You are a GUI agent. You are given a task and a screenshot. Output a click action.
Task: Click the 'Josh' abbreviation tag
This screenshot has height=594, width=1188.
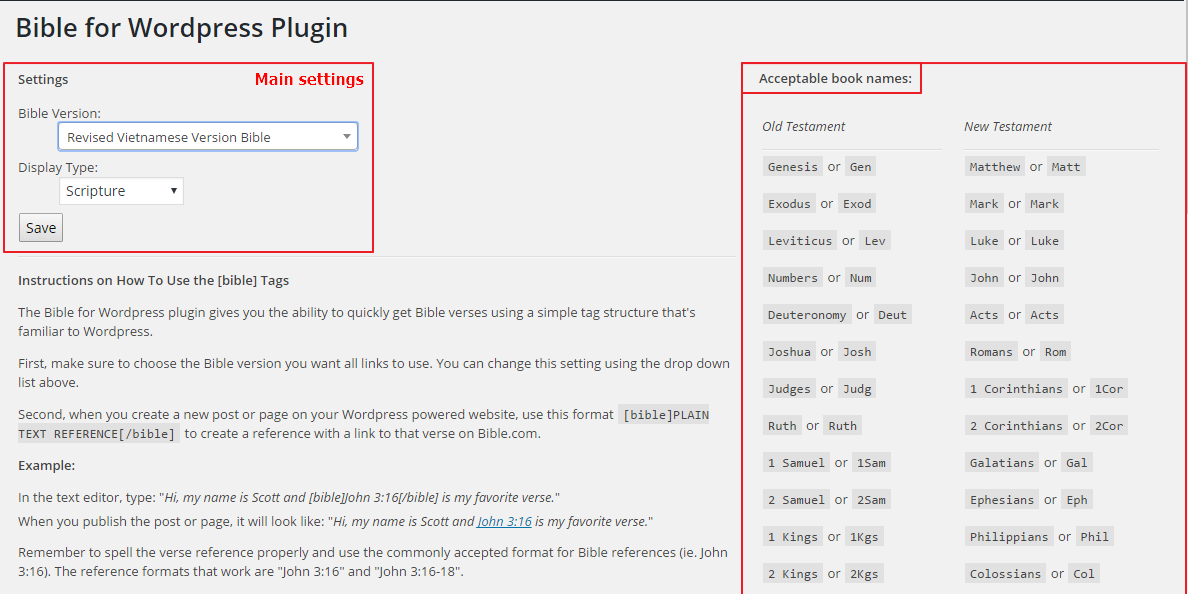[x=857, y=352]
